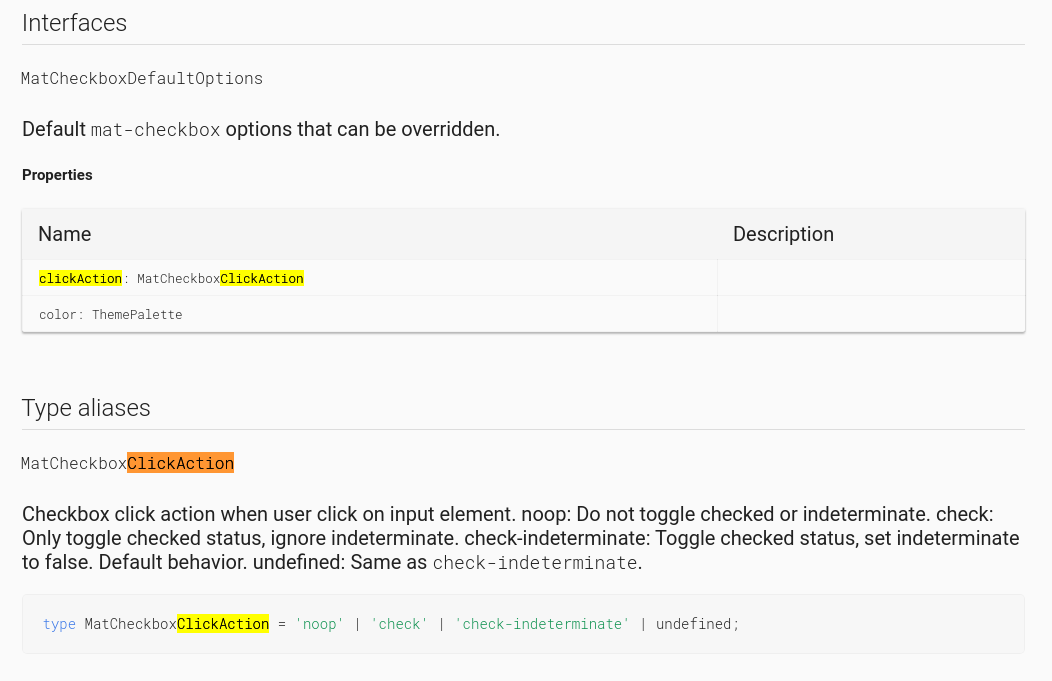This screenshot has height=681, width=1052.
Task: Click the Description column header
Action: tap(783, 234)
